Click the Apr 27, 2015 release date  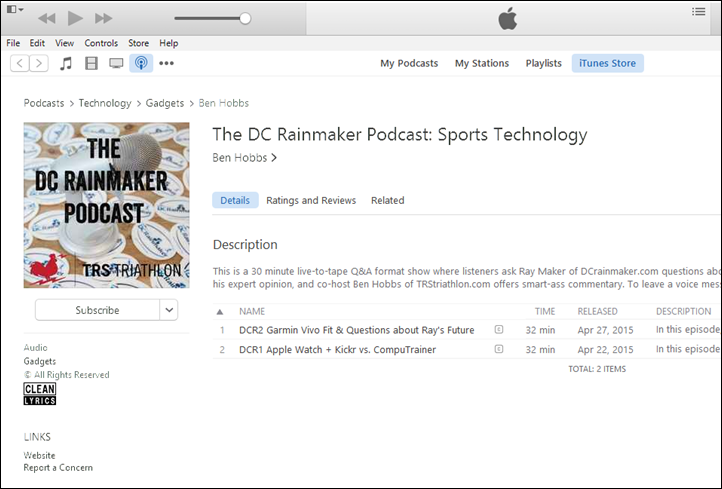[605, 330]
